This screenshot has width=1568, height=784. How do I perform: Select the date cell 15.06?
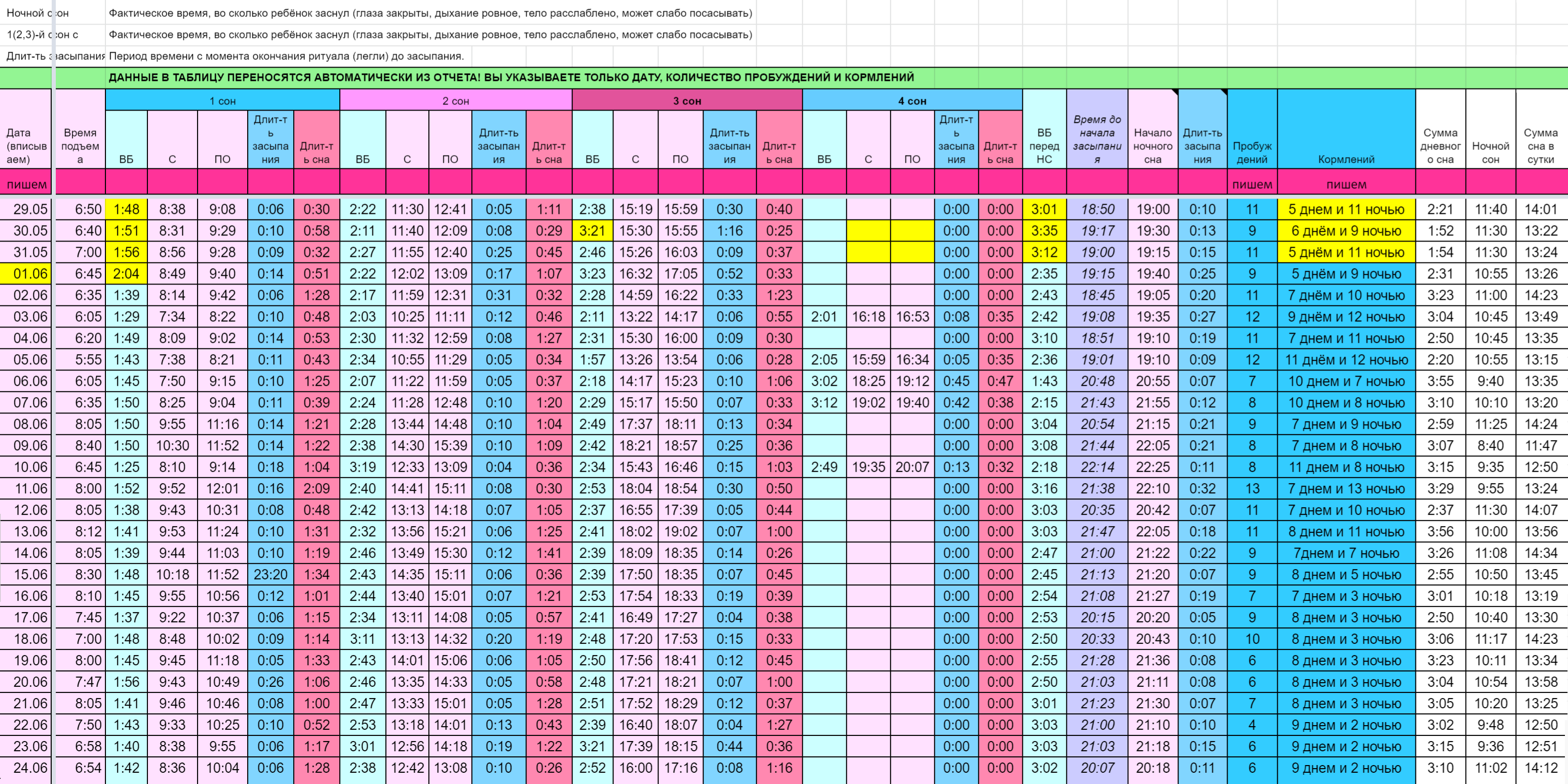point(26,575)
